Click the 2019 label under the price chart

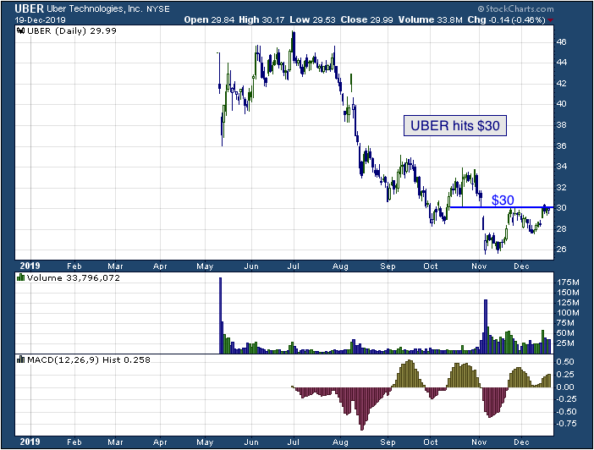click(30, 266)
